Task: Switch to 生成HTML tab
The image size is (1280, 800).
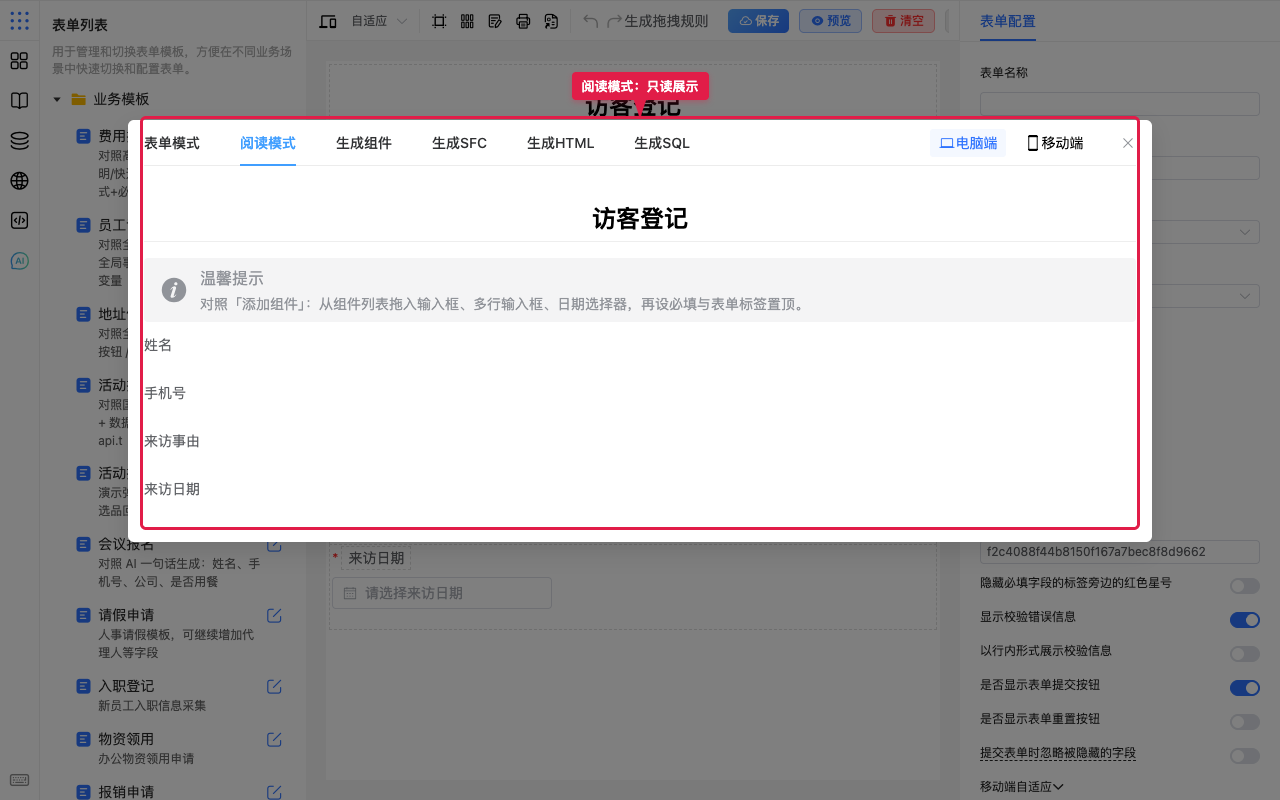Action: pos(561,143)
